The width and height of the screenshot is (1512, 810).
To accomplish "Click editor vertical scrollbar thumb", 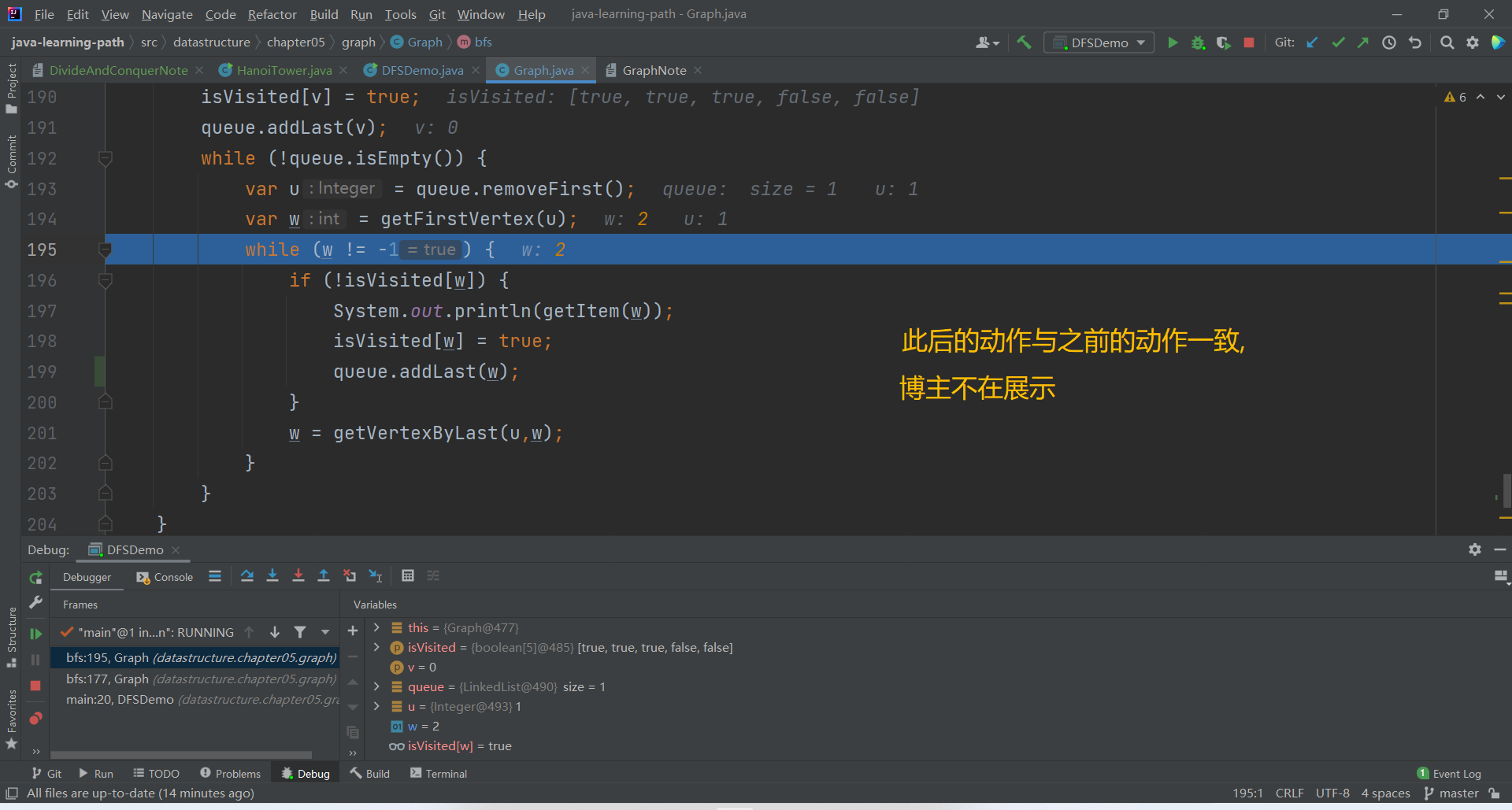I will (1506, 492).
